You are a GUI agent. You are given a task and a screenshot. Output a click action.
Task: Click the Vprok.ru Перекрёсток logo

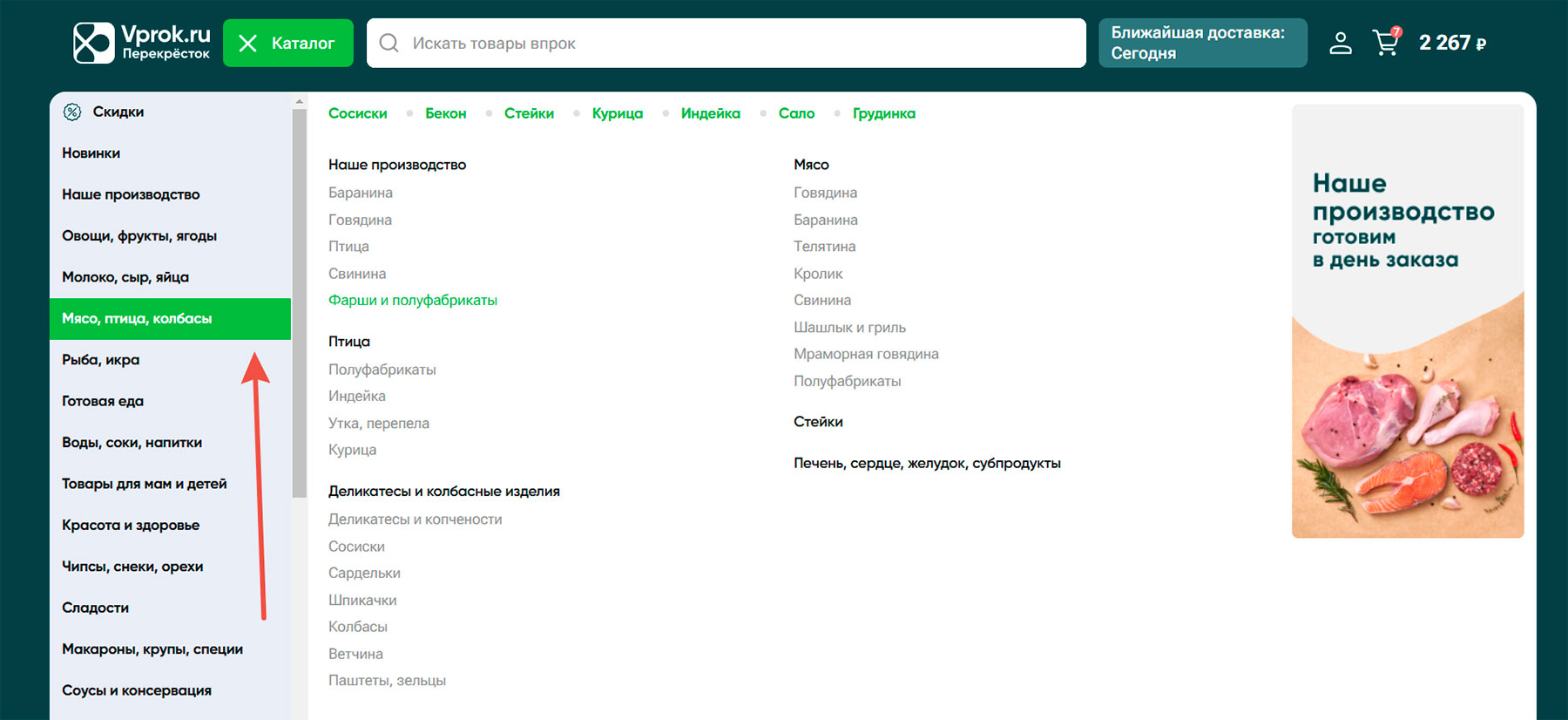[141, 43]
